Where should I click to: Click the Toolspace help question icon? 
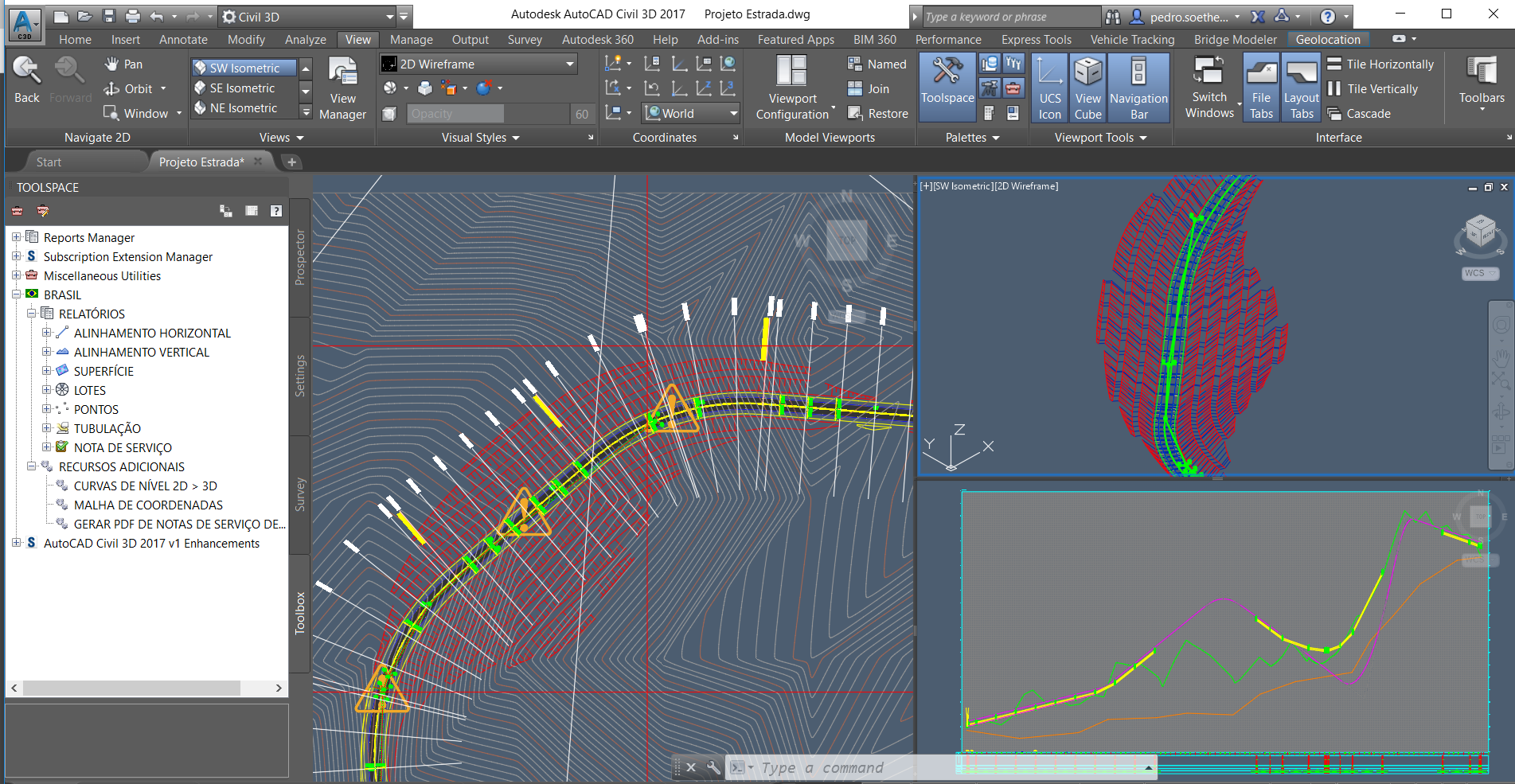pyautogui.click(x=275, y=211)
